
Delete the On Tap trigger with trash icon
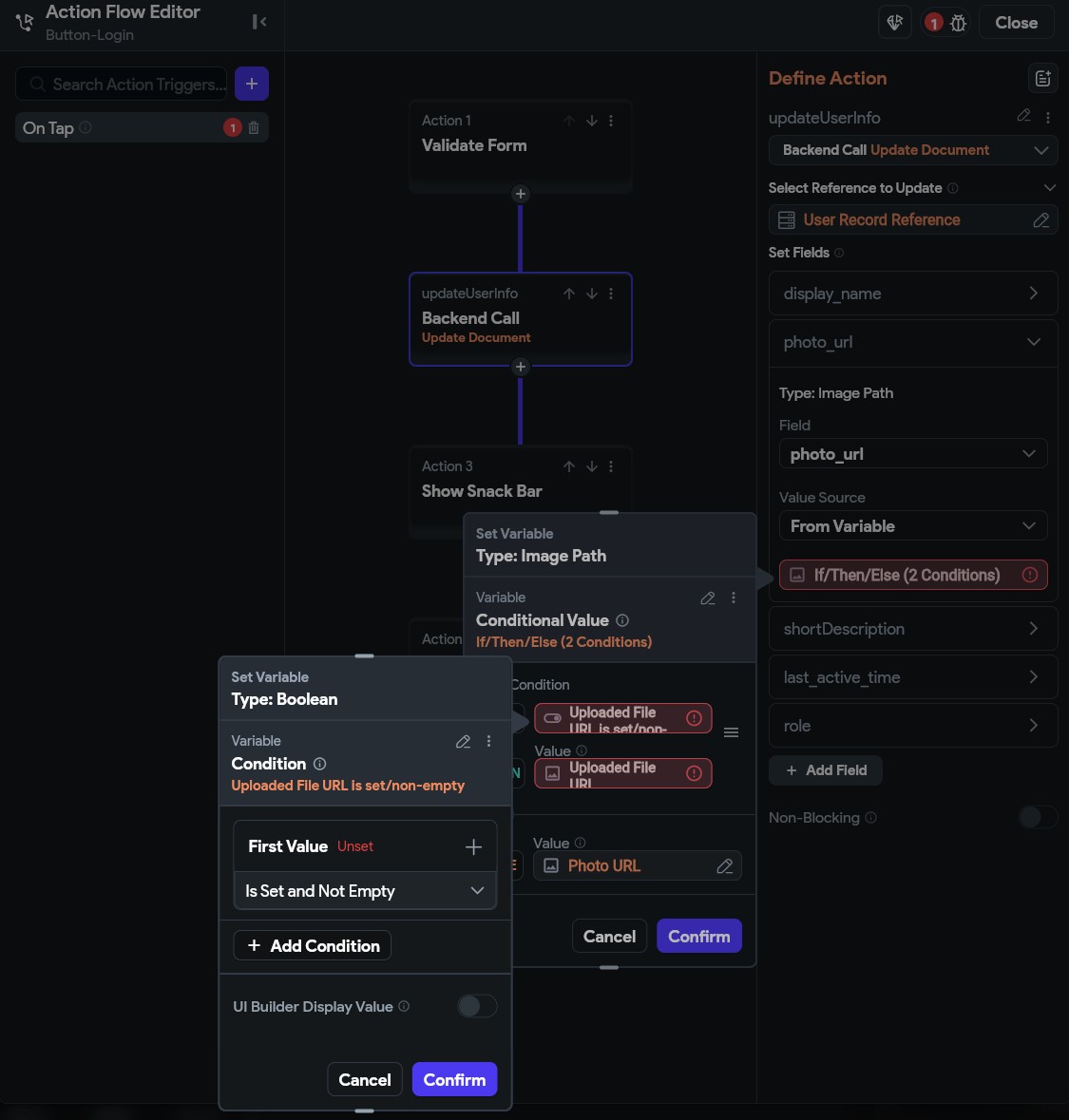(254, 128)
